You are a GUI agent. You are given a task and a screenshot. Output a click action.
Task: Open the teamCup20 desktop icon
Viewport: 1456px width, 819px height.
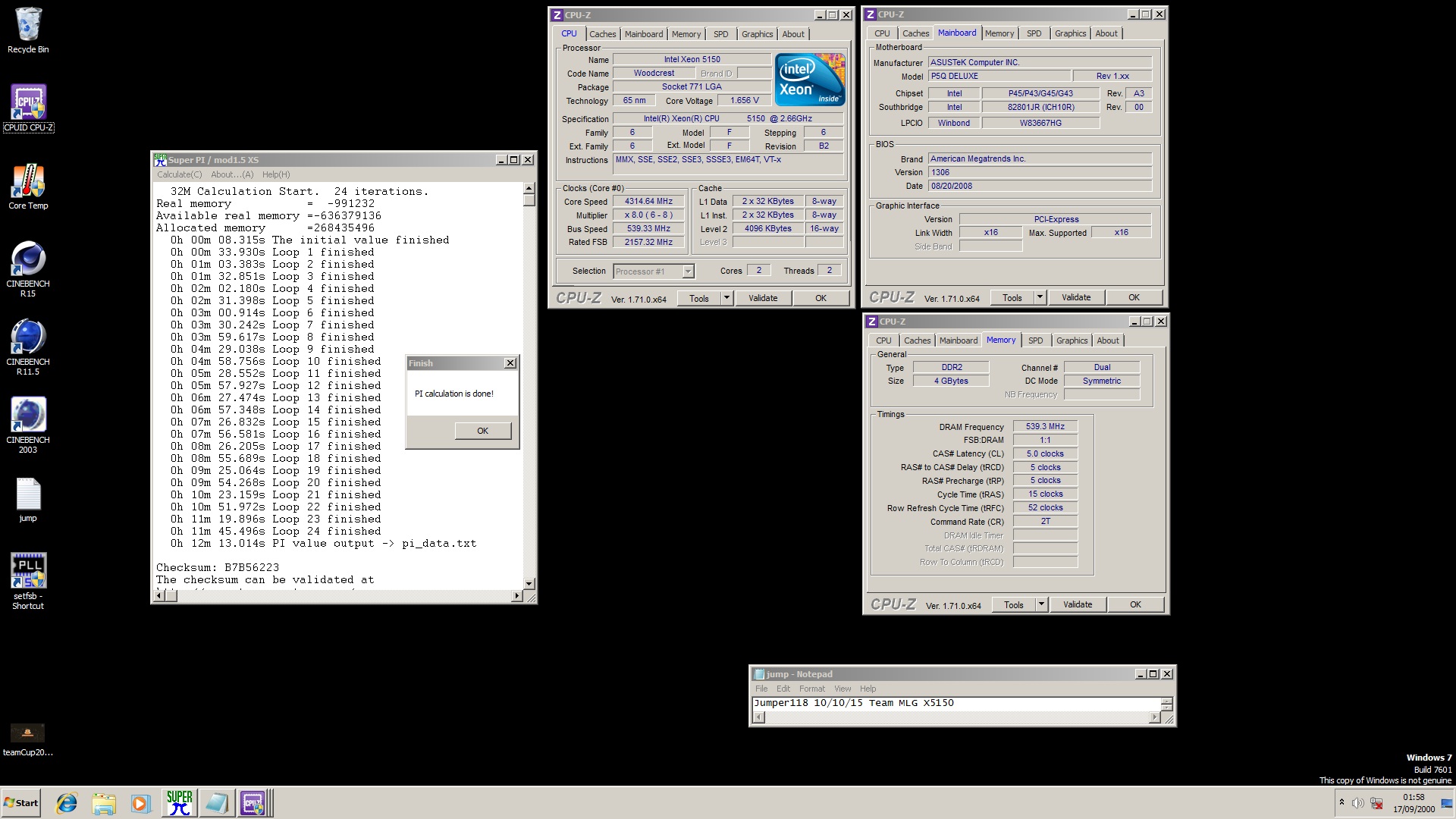[28, 739]
